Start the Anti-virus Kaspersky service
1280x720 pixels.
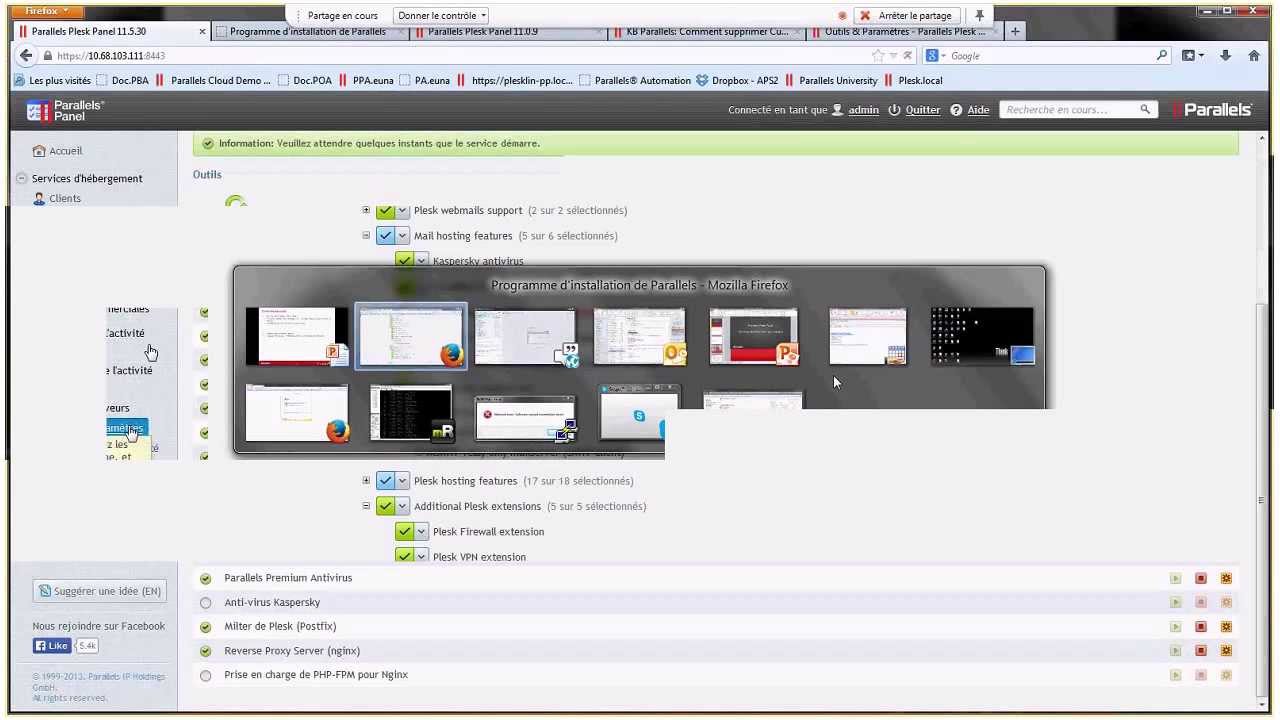(1175, 602)
